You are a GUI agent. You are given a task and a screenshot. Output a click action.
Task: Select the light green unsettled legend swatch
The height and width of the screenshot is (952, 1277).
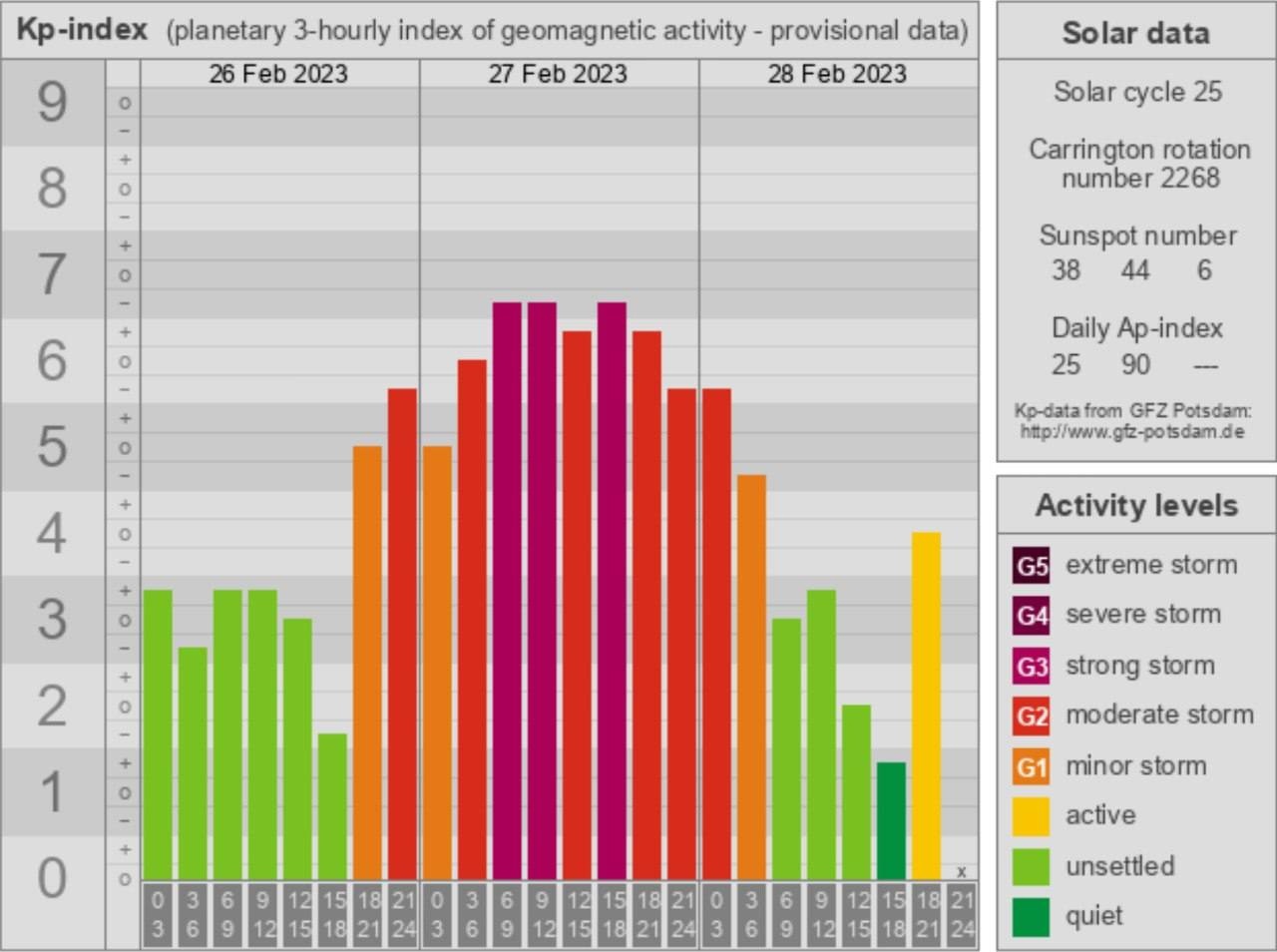[1032, 866]
